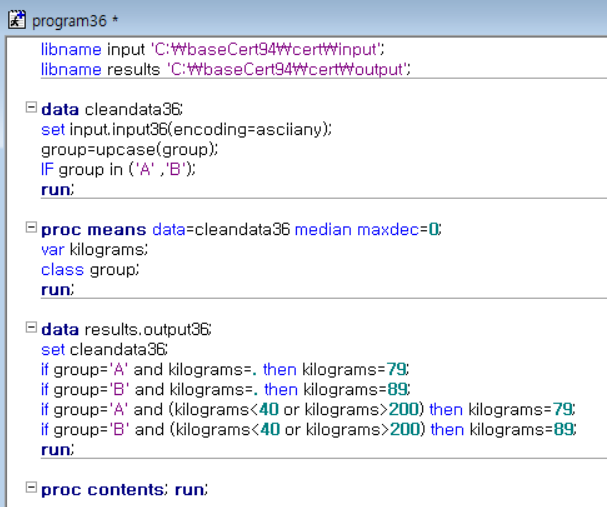Viewport: 607px width, 507px height.
Task: Click the maxdec=0 option
Action: [399, 230]
